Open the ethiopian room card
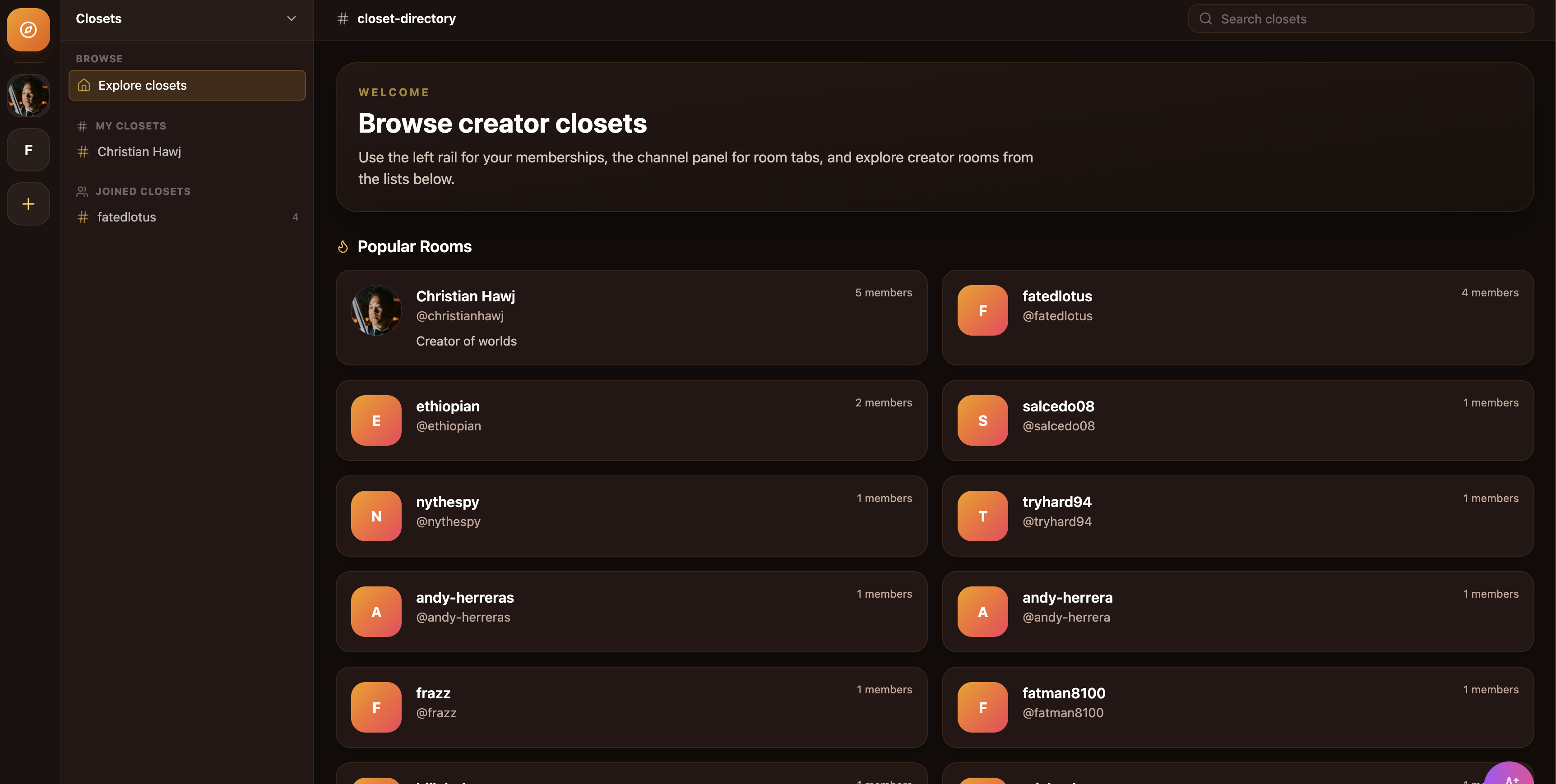Viewport: 1556px width, 784px height. (631, 420)
